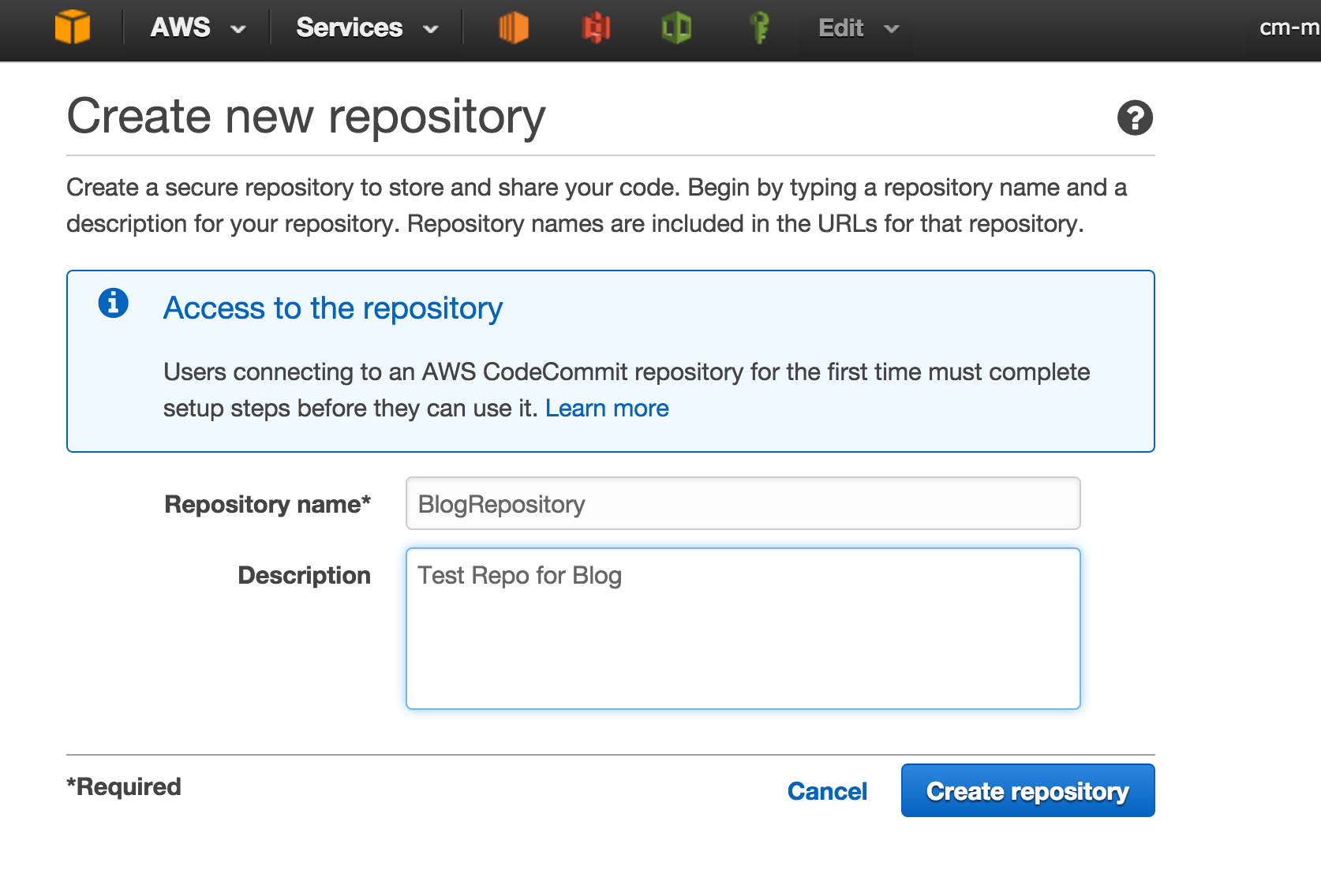
Task: Click the chevron next to AWS
Action: 238,30
